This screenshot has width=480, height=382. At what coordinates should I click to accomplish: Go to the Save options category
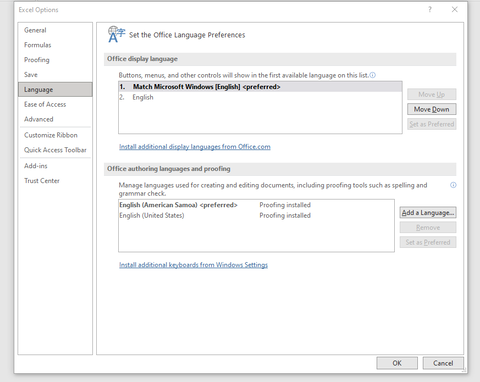55,75
